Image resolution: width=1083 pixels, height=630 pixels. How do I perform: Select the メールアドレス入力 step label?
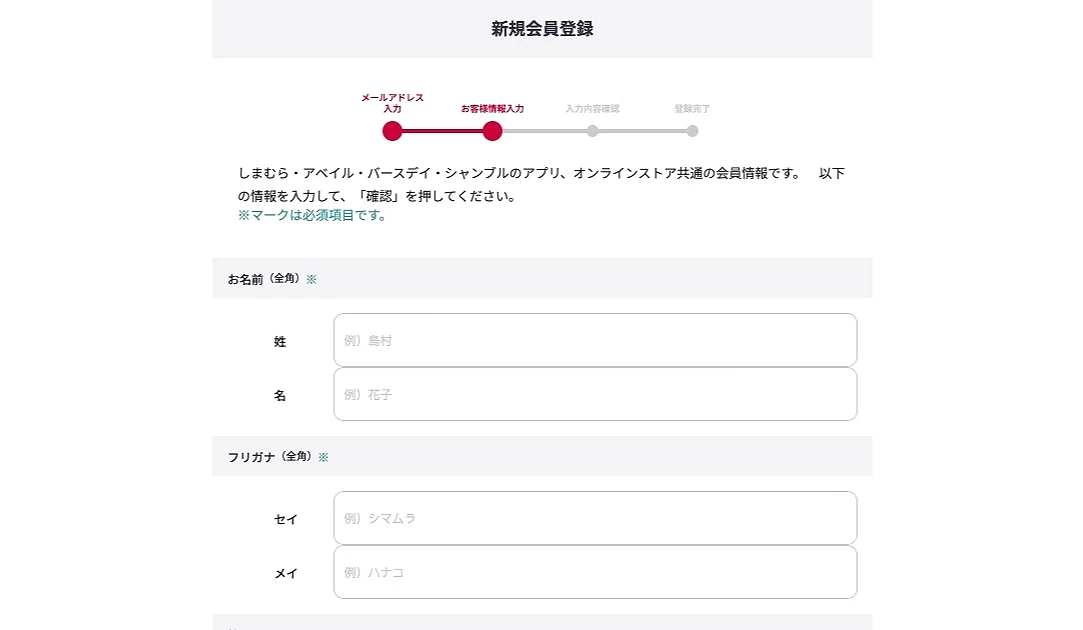(392, 102)
